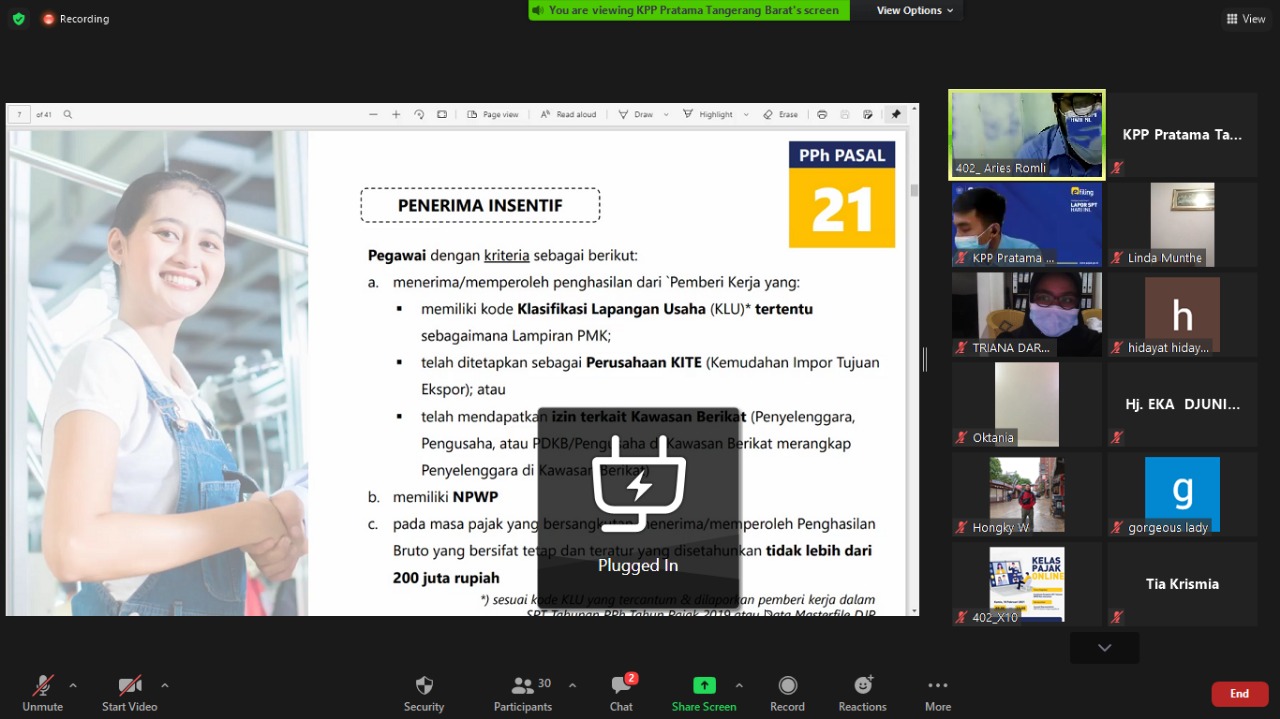Expand share options arrow beside Share Screen

click(739, 685)
